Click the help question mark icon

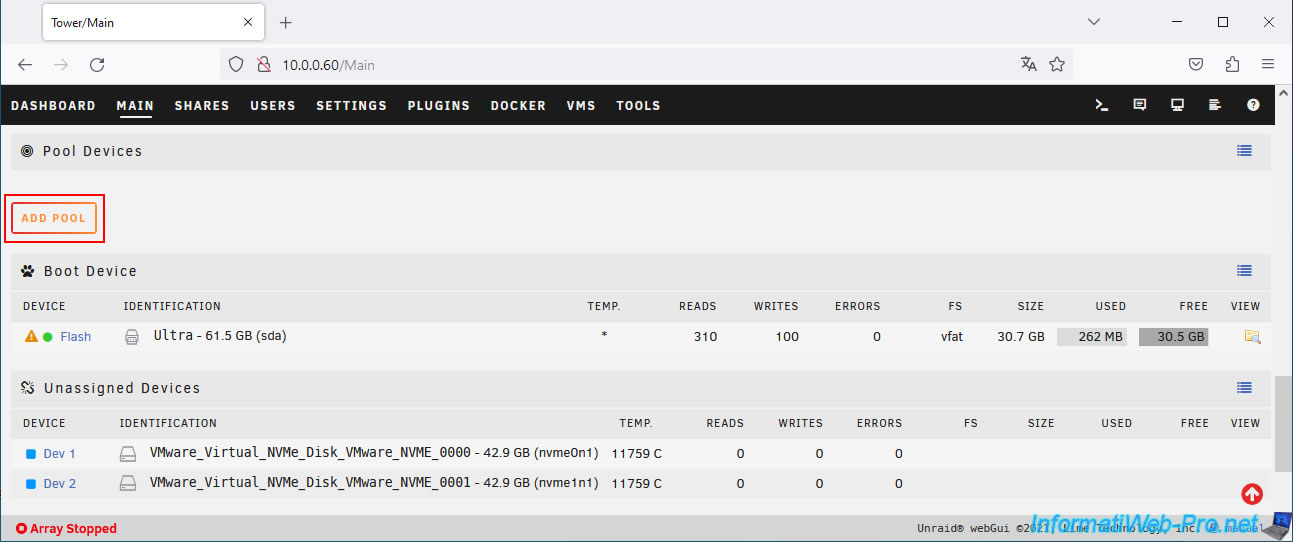[x=1253, y=105]
